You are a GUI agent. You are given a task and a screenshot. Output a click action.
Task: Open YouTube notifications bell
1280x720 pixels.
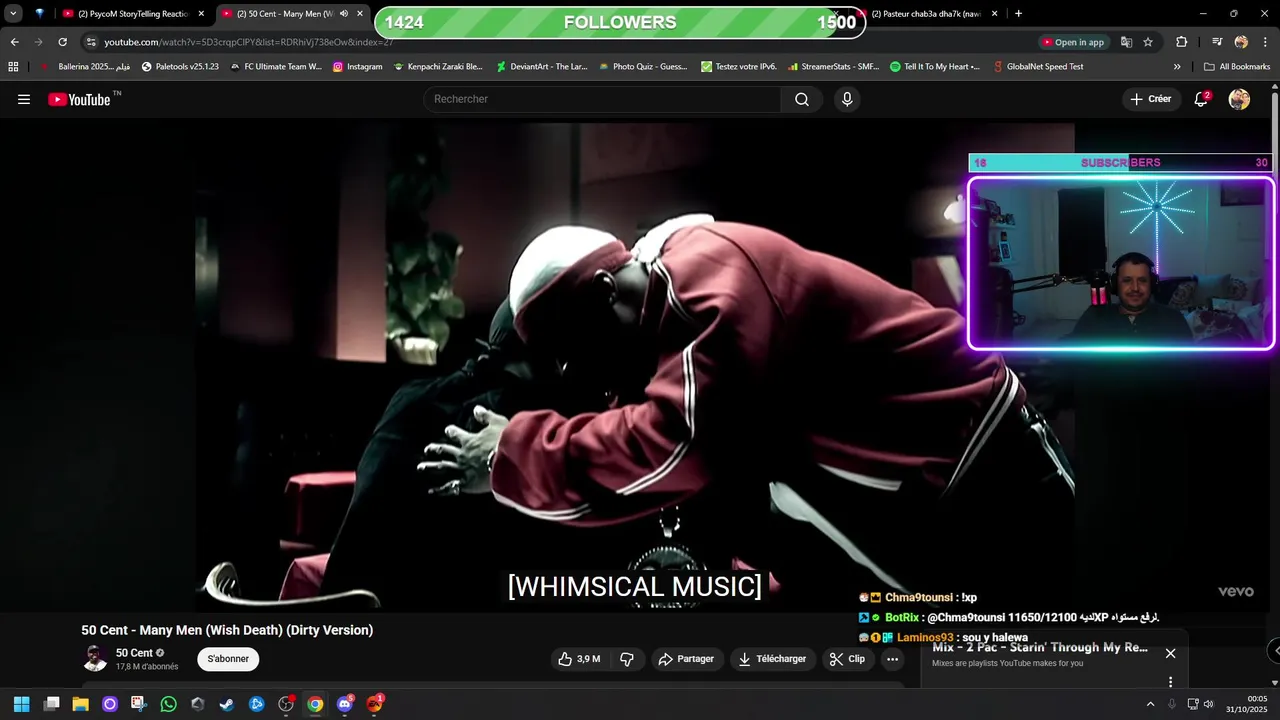[x=1201, y=99]
